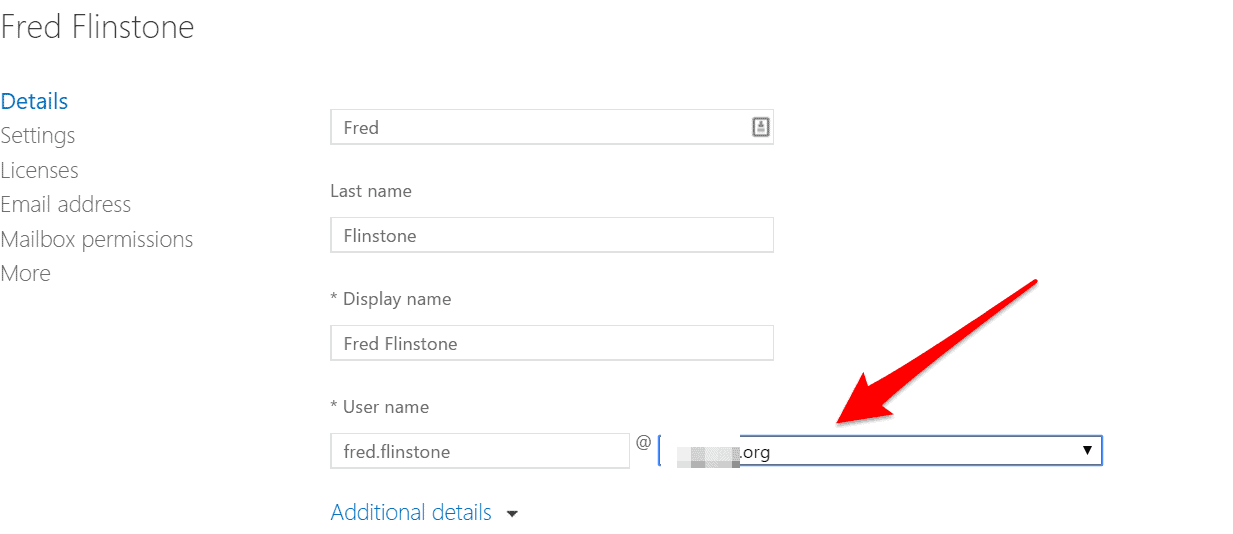Show the Mailbox permissions section

97,239
